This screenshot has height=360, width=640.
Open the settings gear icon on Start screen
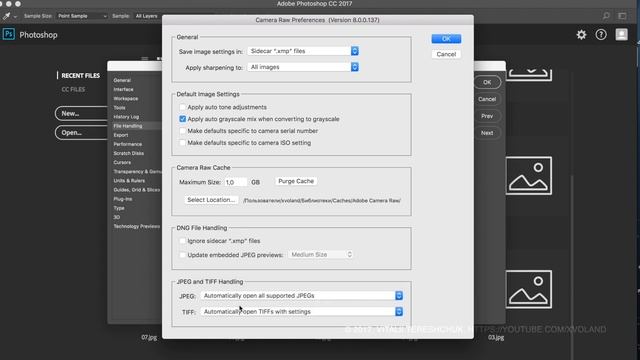[x=581, y=35]
